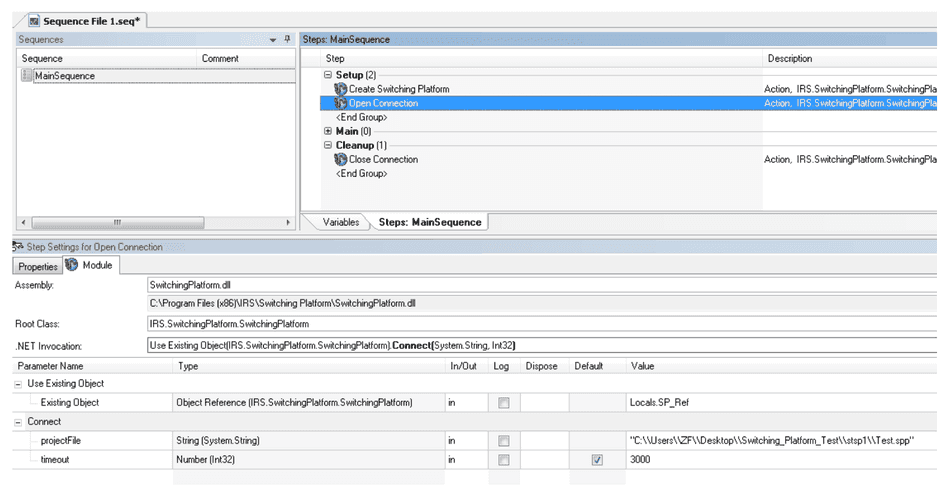Click the assembly path C:\Program Files field
The width and height of the screenshot is (950, 495).
[x=542, y=303]
